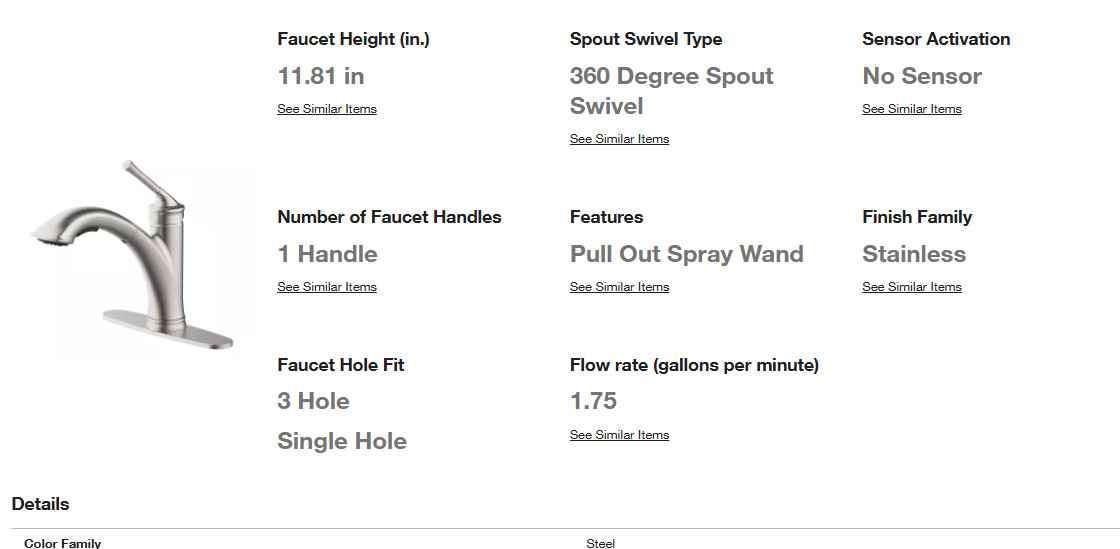Open See Similar Items under Flow rate 1.75
The image size is (1120, 549).
point(619,435)
